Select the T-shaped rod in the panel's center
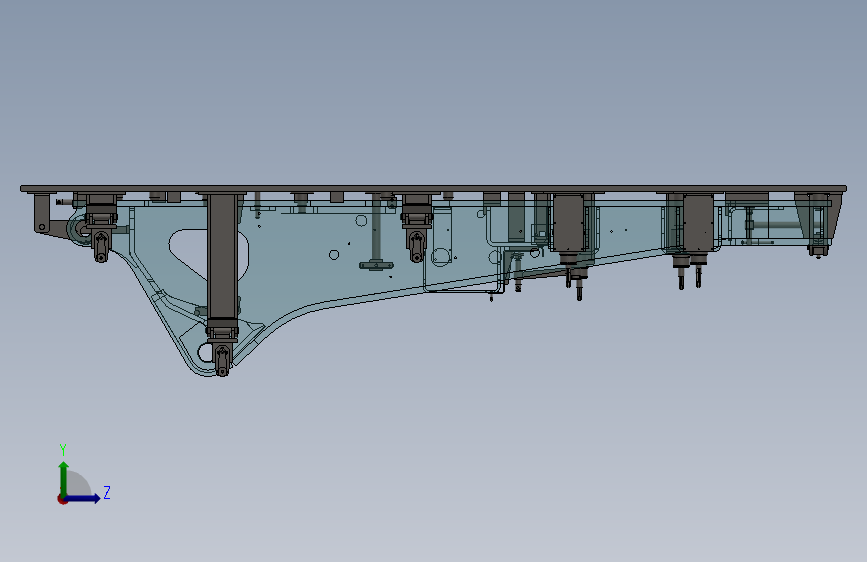Image resolution: width=867 pixels, height=562 pixels. [377, 233]
